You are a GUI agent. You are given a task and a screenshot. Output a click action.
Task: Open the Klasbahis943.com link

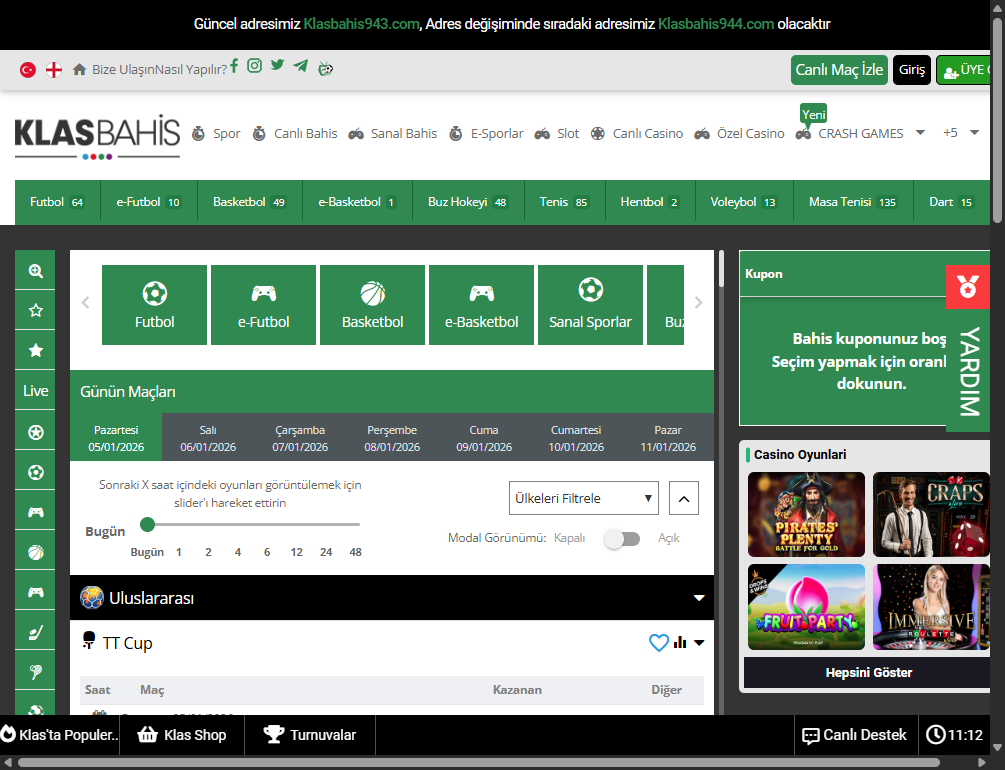[x=361, y=24]
